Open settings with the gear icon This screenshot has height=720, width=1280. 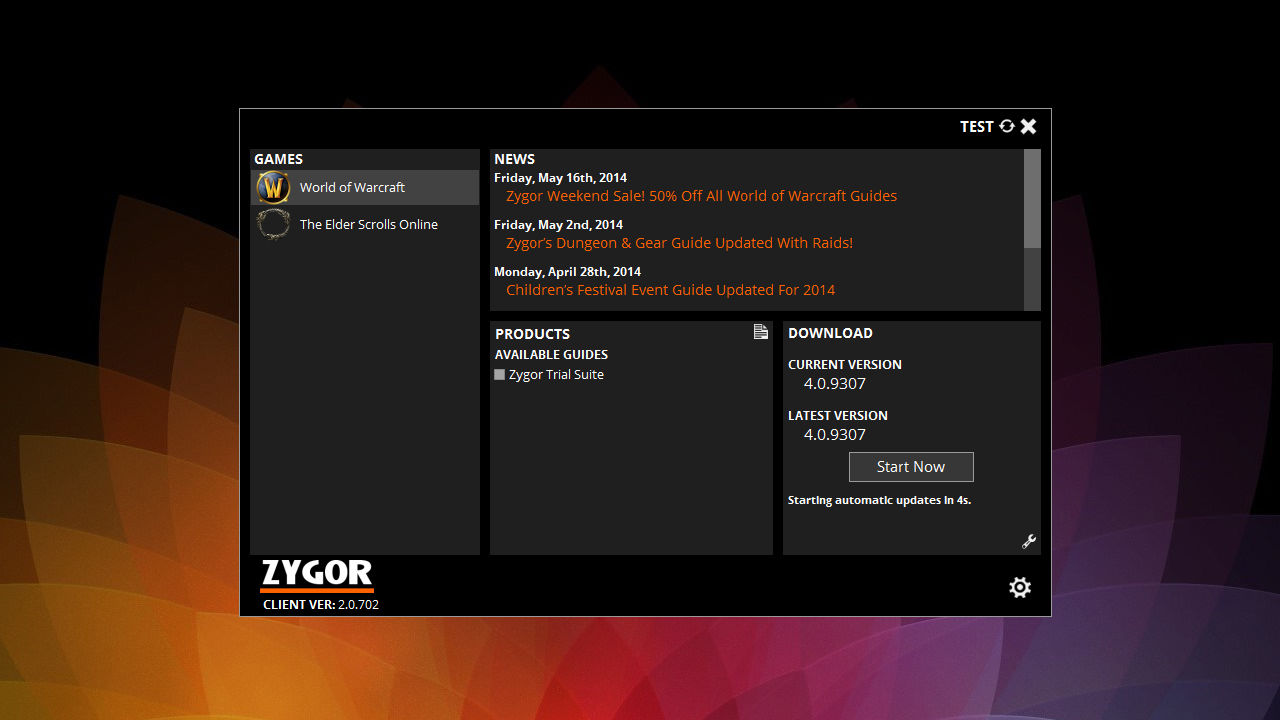tap(1020, 587)
